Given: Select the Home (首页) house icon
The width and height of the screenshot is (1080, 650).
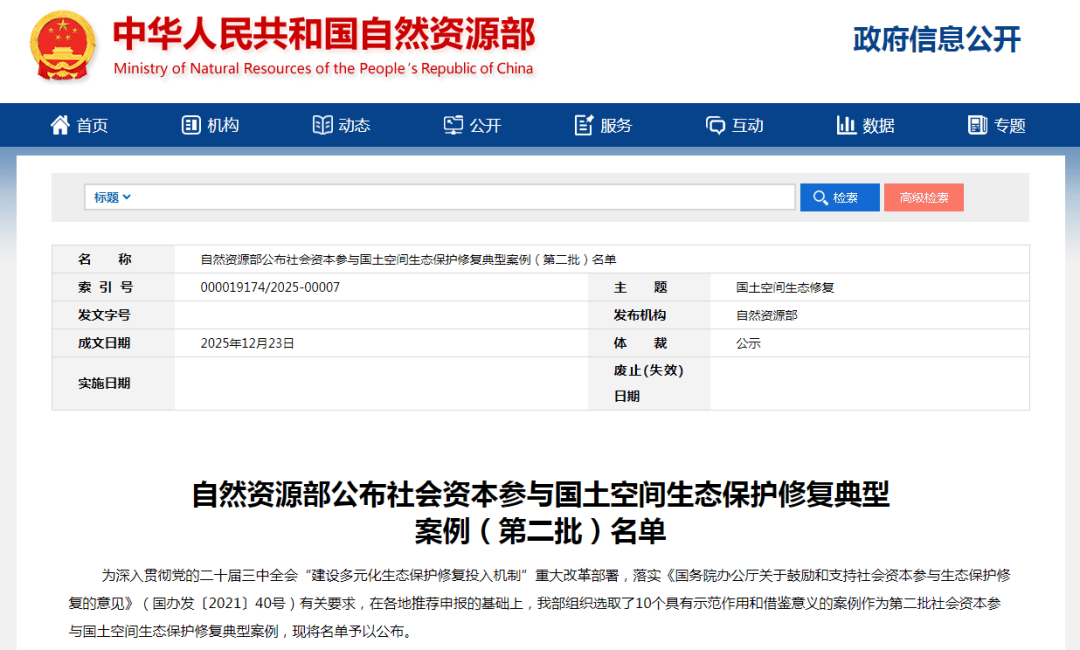Looking at the screenshot, I should coord(62,125).
